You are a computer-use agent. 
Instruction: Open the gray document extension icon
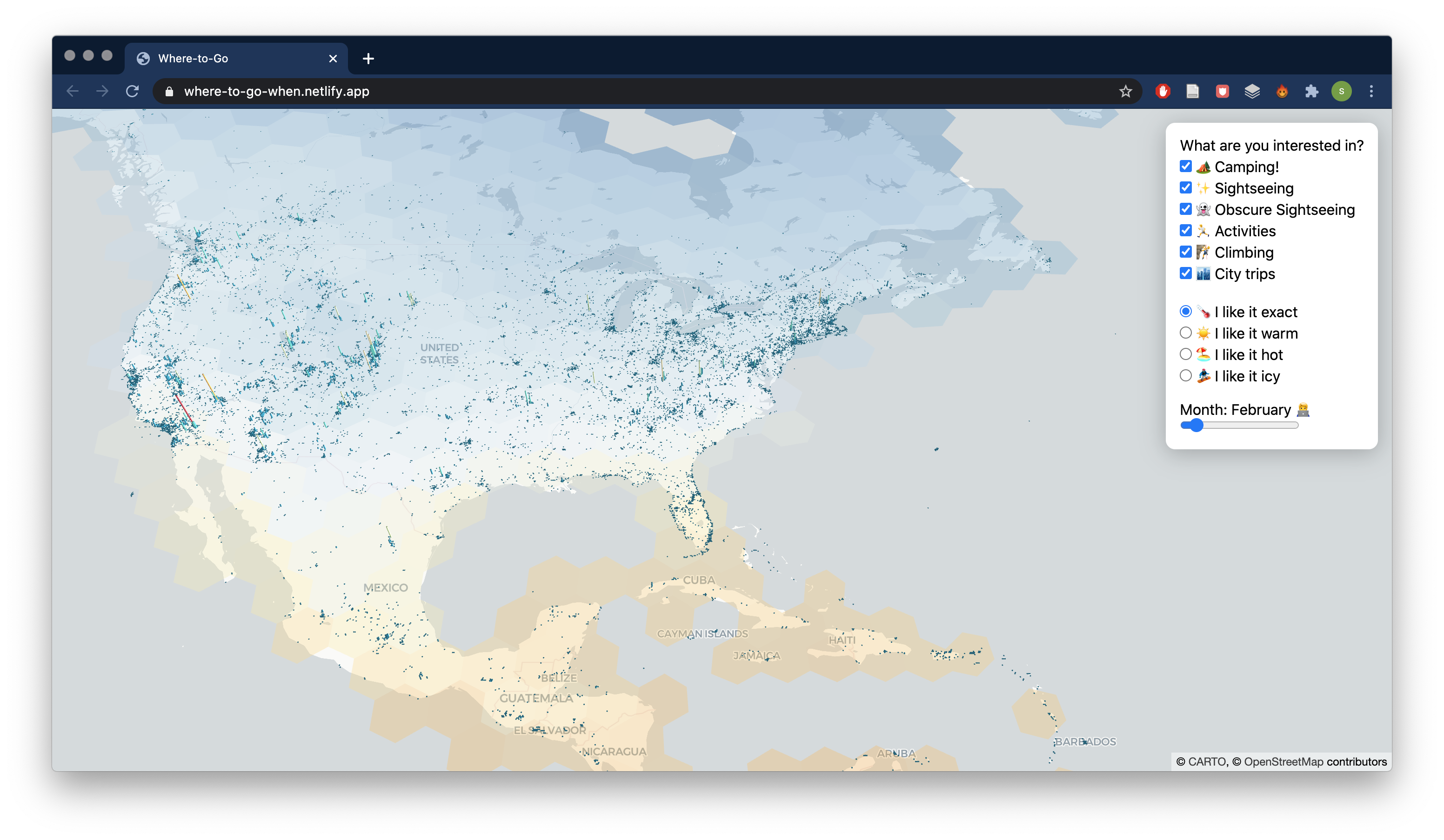pyautogui.click(x=1192, y=91)
